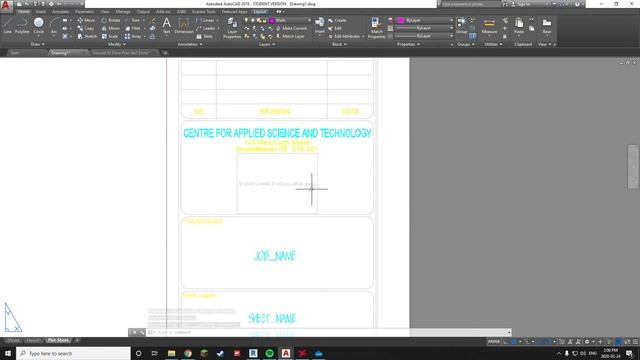The image size is (640, 360).
Task: Switch to the Parametric ribbon tab
Action: point(84,12)
